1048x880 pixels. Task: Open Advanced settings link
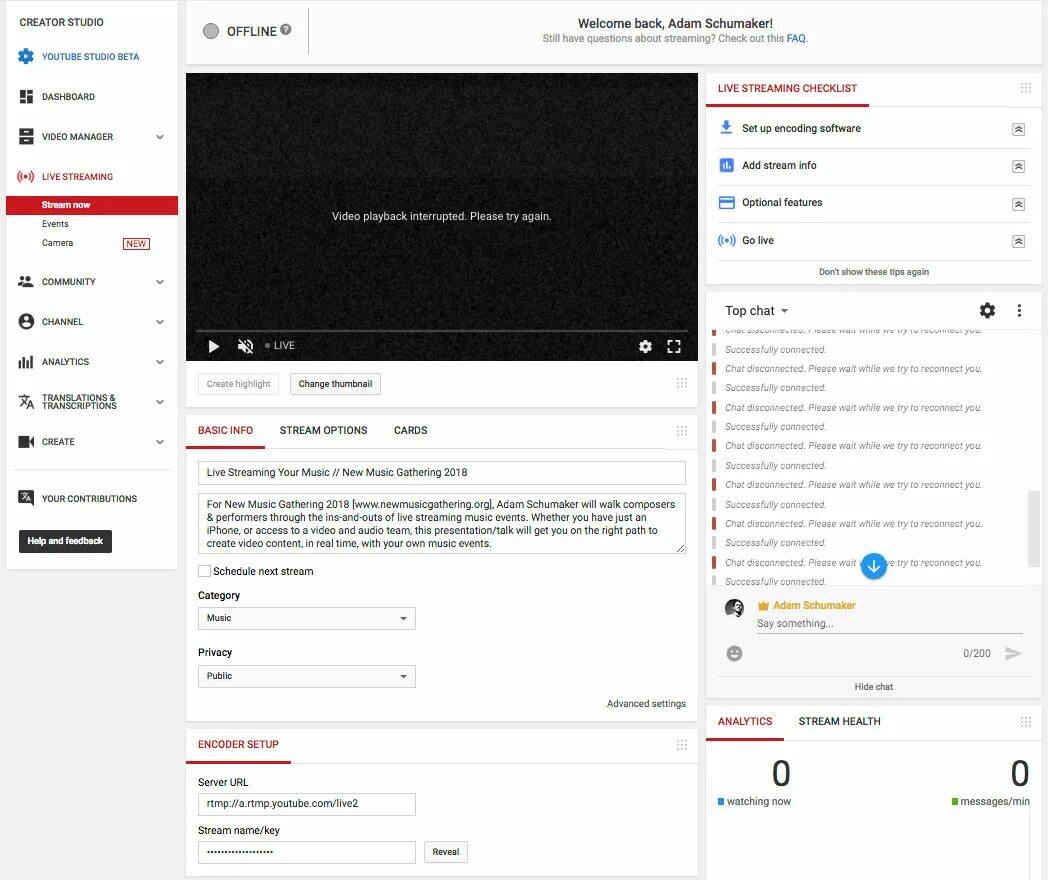click(x=646, y=704)
